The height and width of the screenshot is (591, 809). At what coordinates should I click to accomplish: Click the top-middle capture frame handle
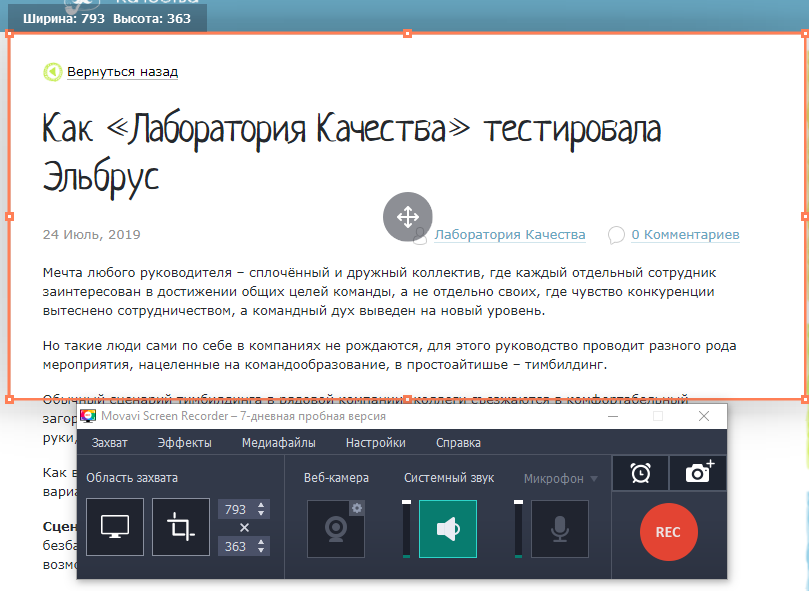point(407,34)
